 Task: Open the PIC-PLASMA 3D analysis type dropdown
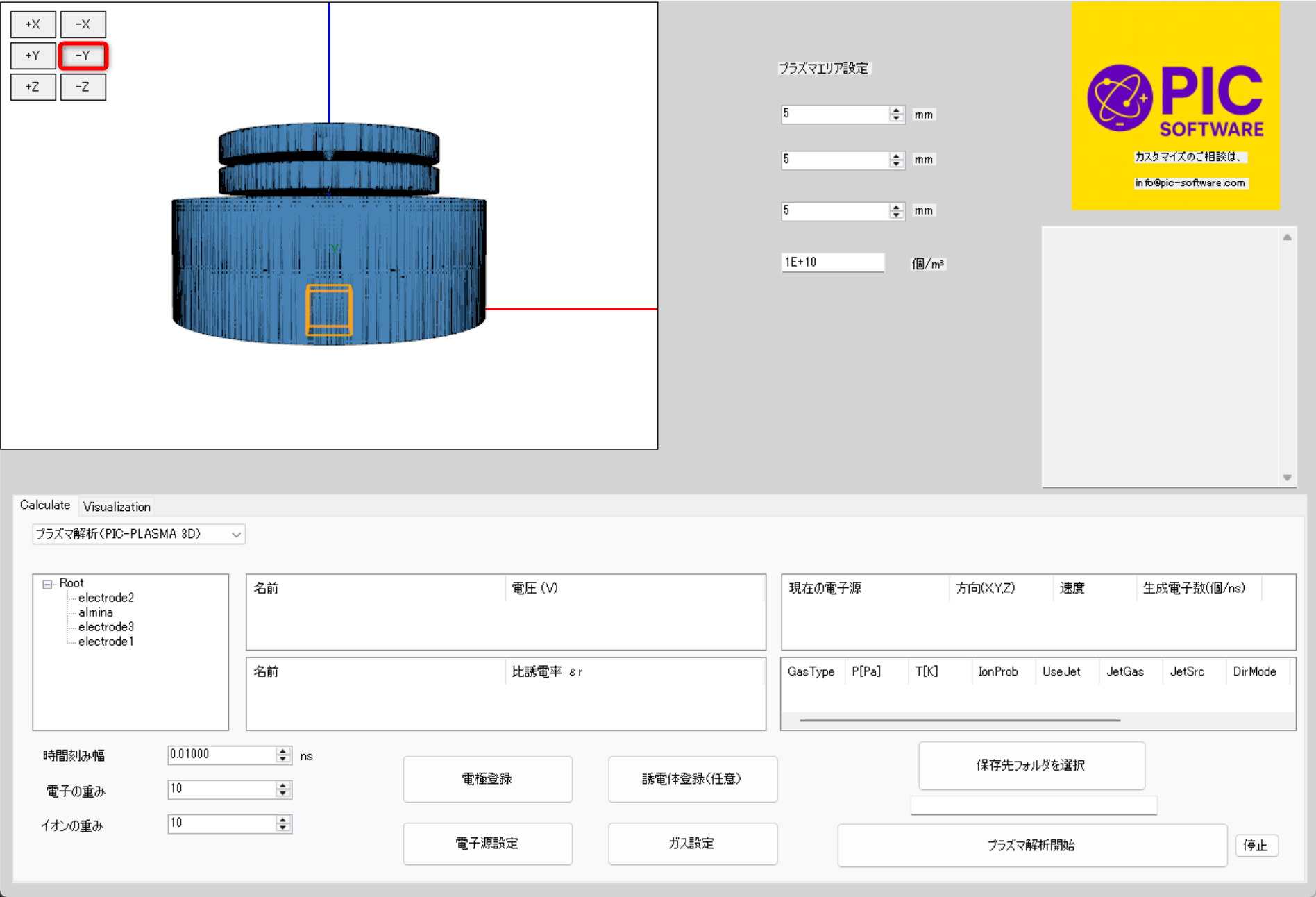click(138, 534)
